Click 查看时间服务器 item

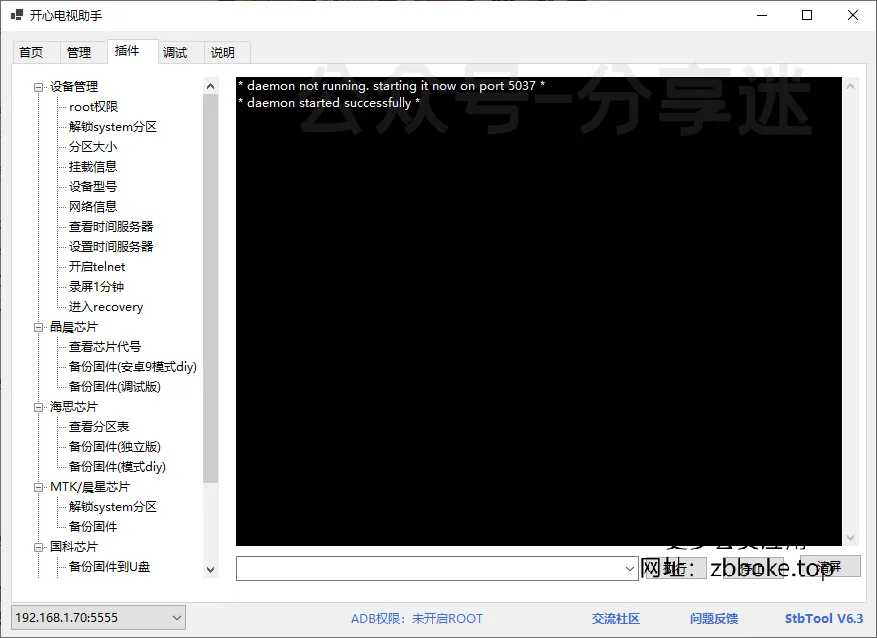pos(111,227)
